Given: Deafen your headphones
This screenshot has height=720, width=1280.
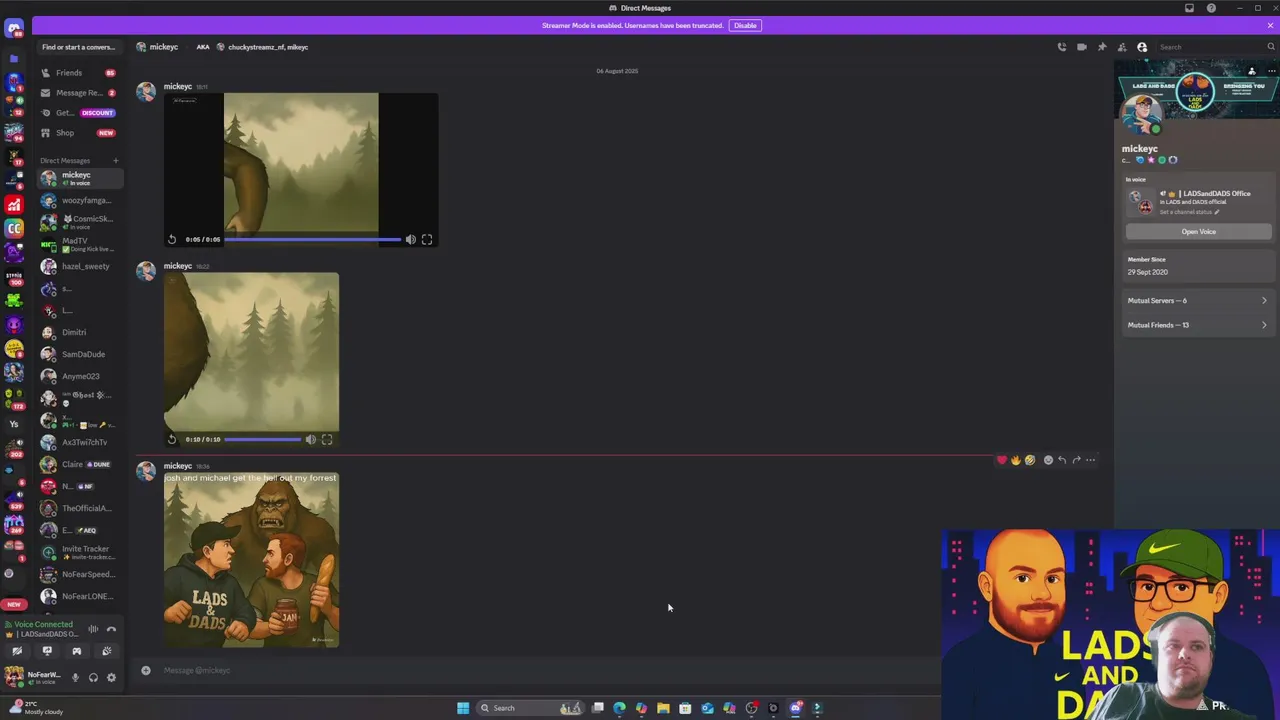Looking at the screenshot, I should click(93, 678).
